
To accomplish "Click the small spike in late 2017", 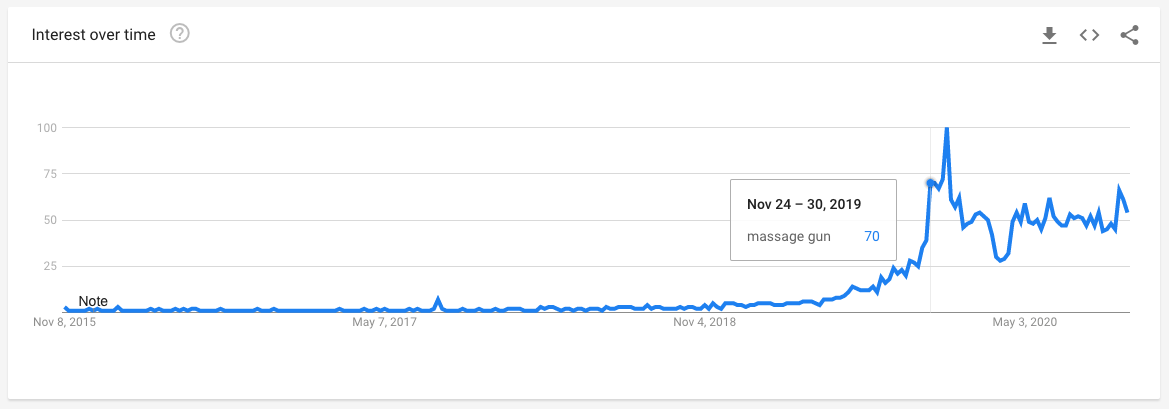I will click(x=437, y=299).
